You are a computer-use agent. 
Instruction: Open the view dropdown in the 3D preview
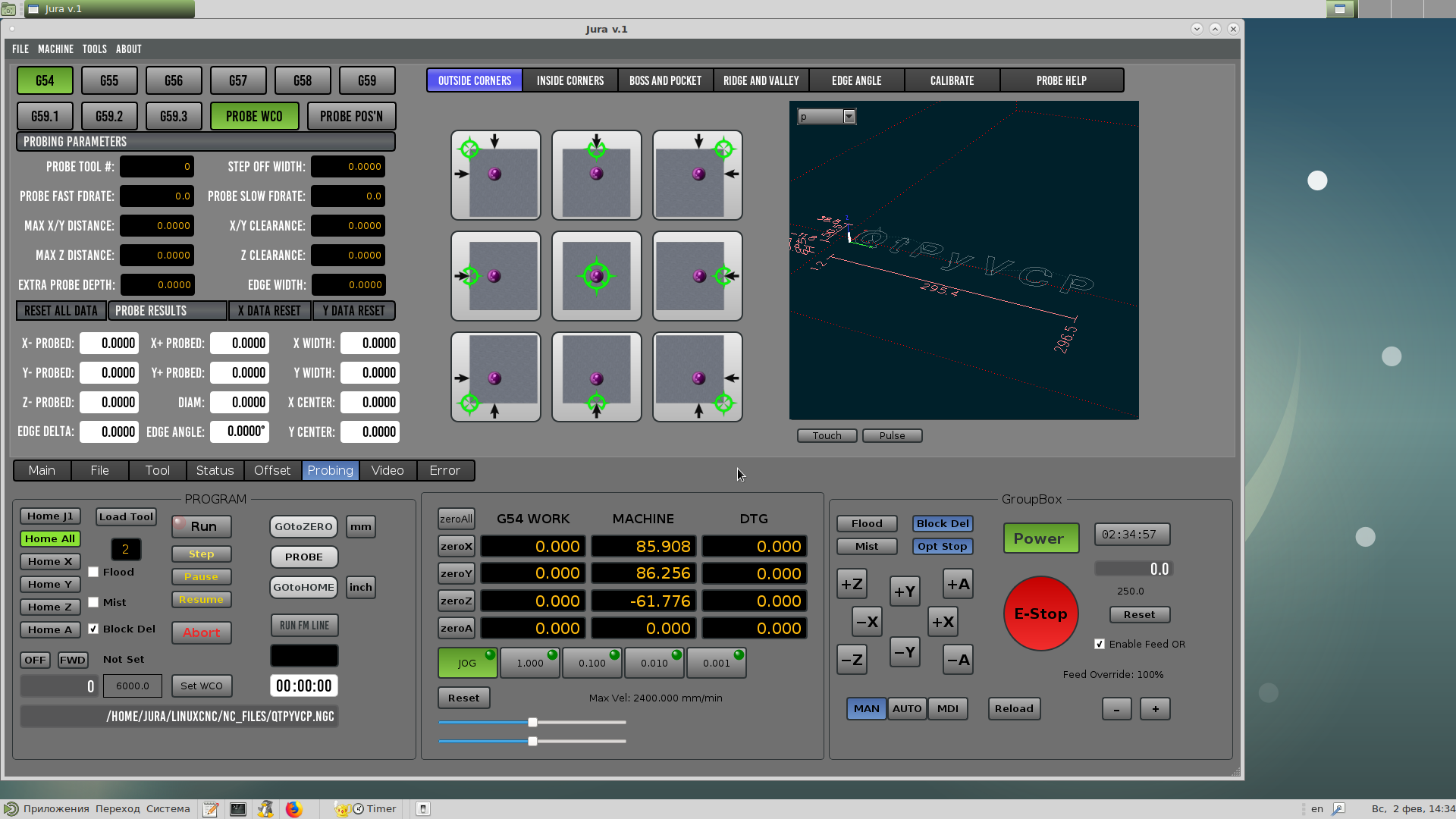(x=827, y=117)
